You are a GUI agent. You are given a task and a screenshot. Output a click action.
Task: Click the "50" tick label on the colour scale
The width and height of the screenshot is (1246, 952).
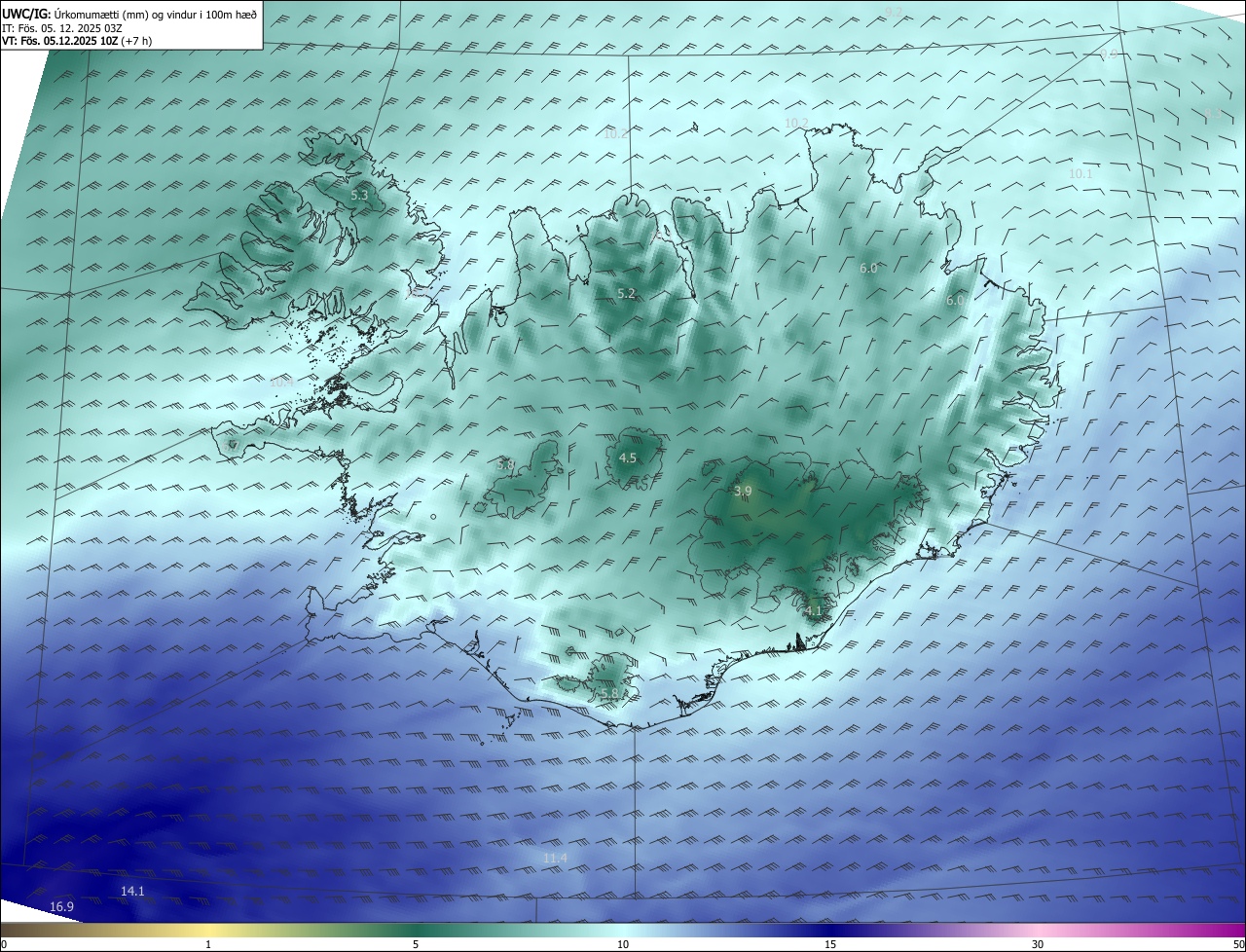click(x=1238, y=944)
